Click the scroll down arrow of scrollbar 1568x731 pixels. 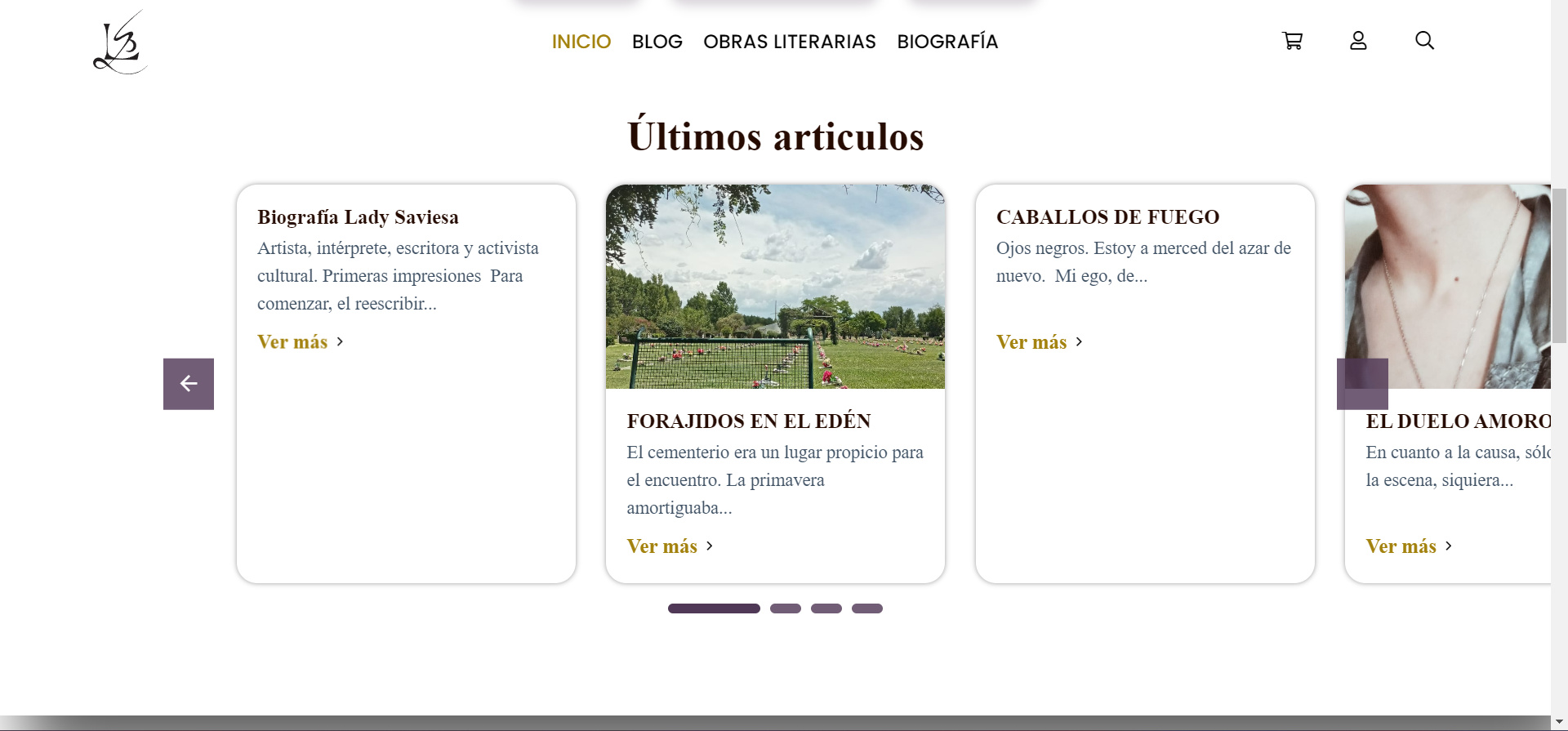tap(1559, 722)
